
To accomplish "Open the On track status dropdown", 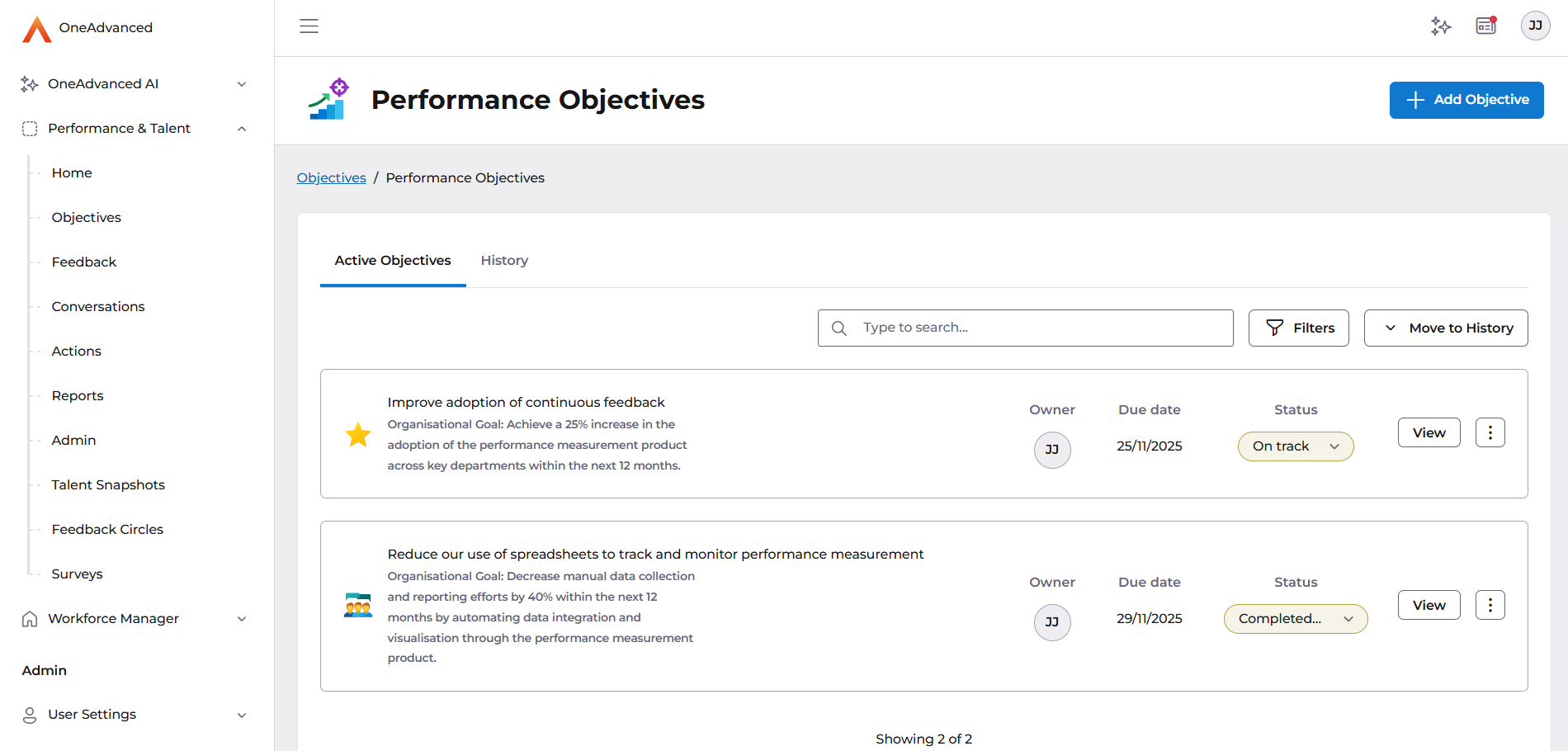I will coord(1295,446).
